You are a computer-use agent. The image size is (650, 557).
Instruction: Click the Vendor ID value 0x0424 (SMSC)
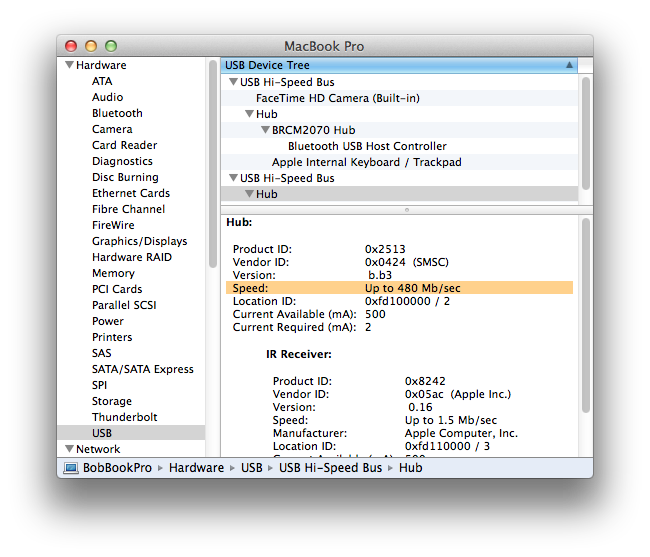pyautogui.click(x=407, y=262)
